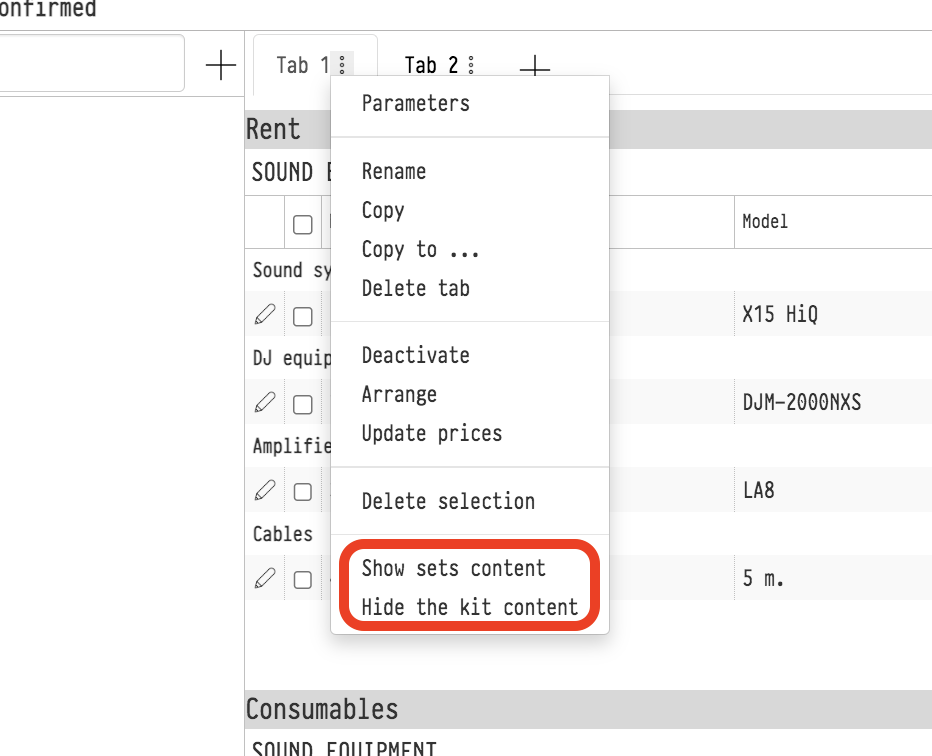932x756 pixels.
Task: Check the box for the X15 HiQ row
Action: pyautogui.click(x=303, y=317)
